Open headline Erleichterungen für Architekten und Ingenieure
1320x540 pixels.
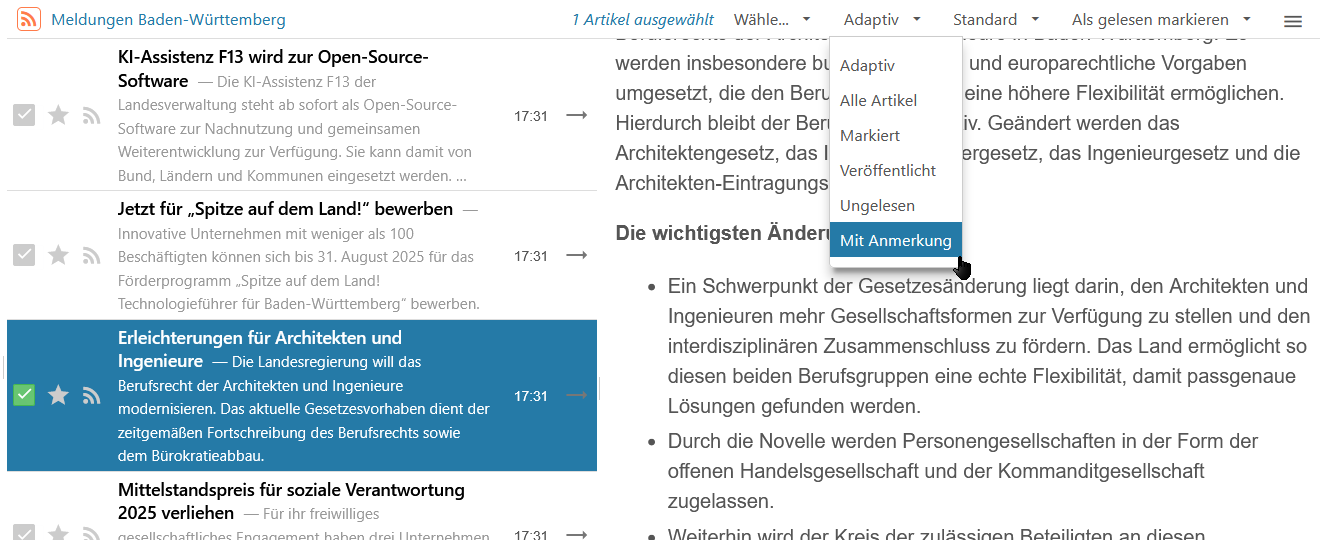click(260, 349)
